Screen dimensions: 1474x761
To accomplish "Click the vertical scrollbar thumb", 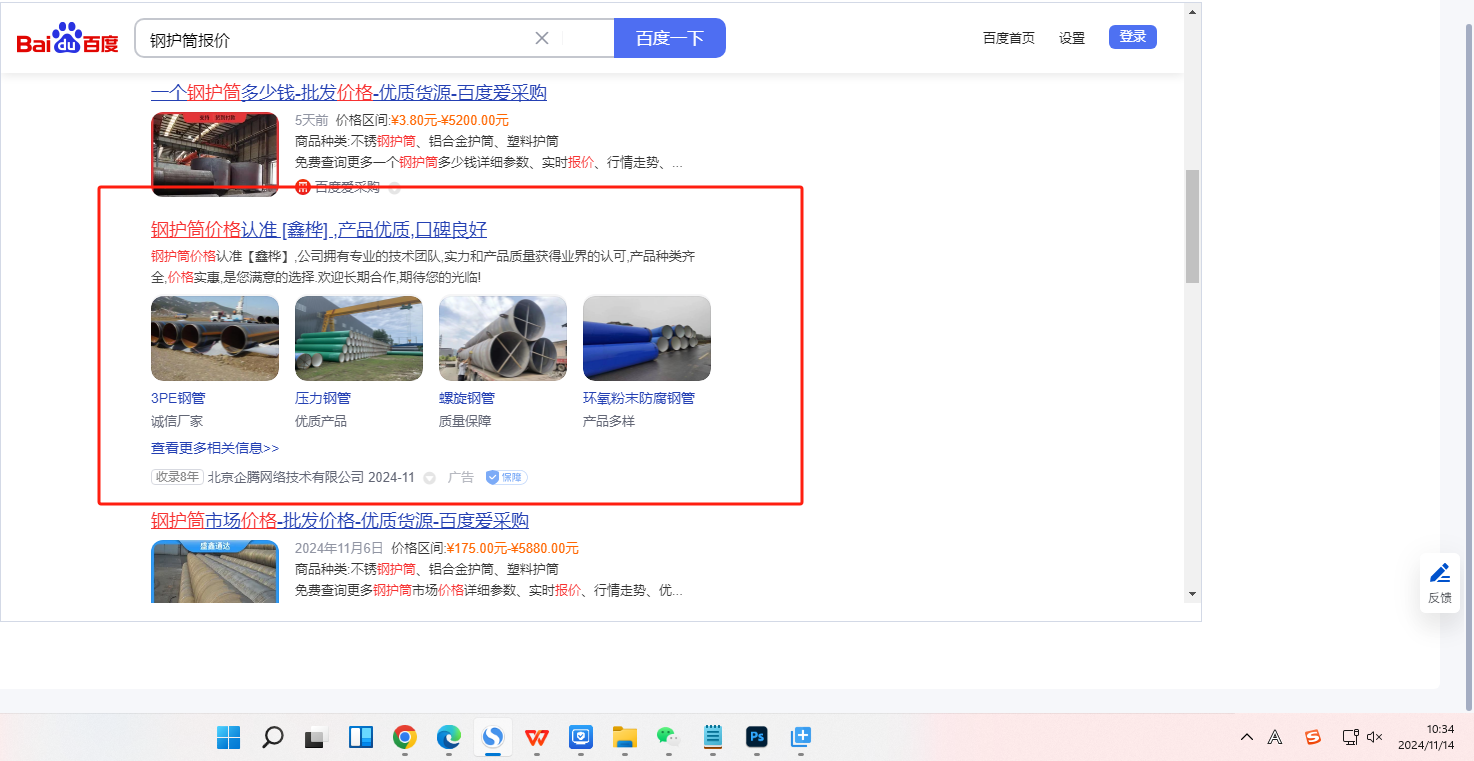I will [1192, 226].
